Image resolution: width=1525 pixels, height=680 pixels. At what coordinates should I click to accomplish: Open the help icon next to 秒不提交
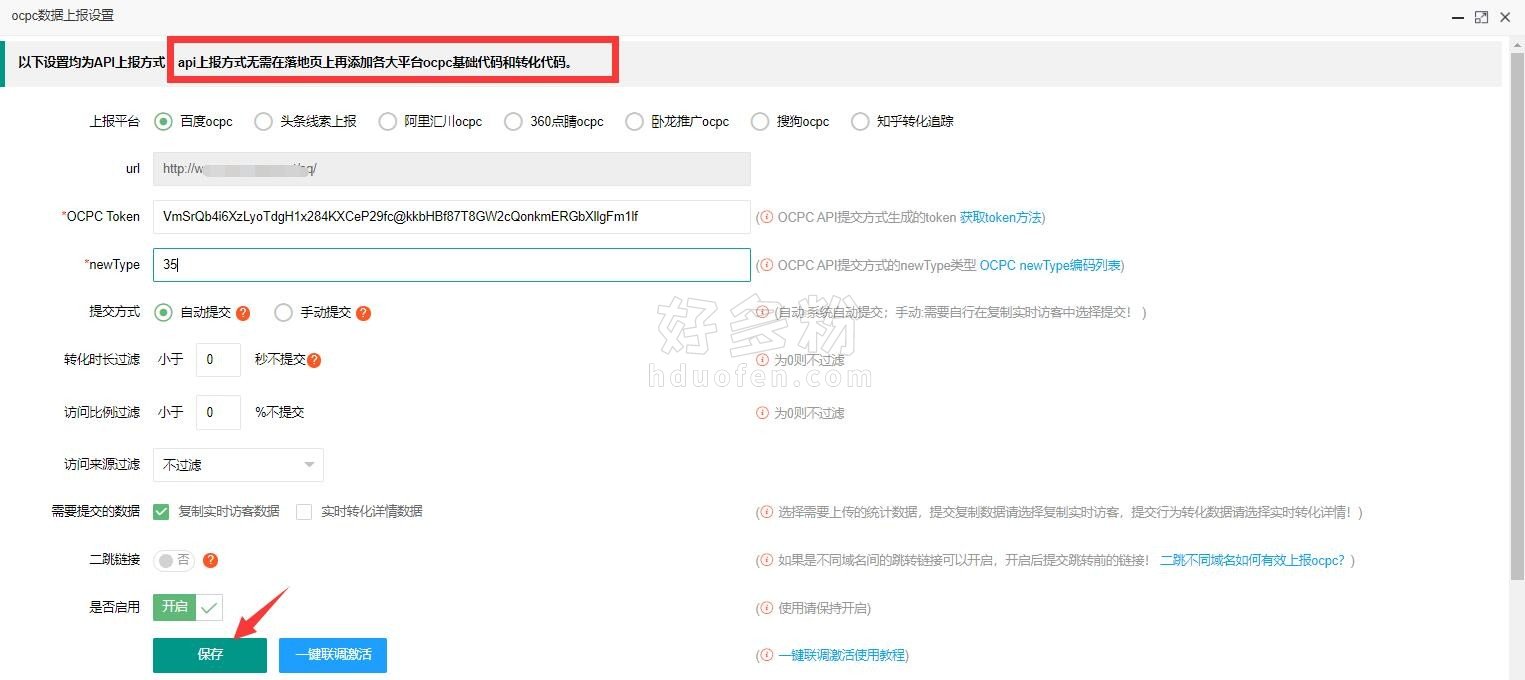[314, 360]
